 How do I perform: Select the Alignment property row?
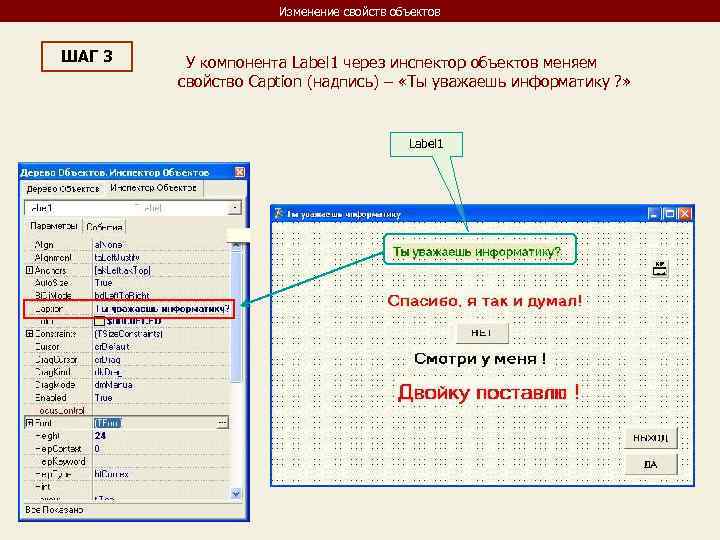(x=127, y=258)
